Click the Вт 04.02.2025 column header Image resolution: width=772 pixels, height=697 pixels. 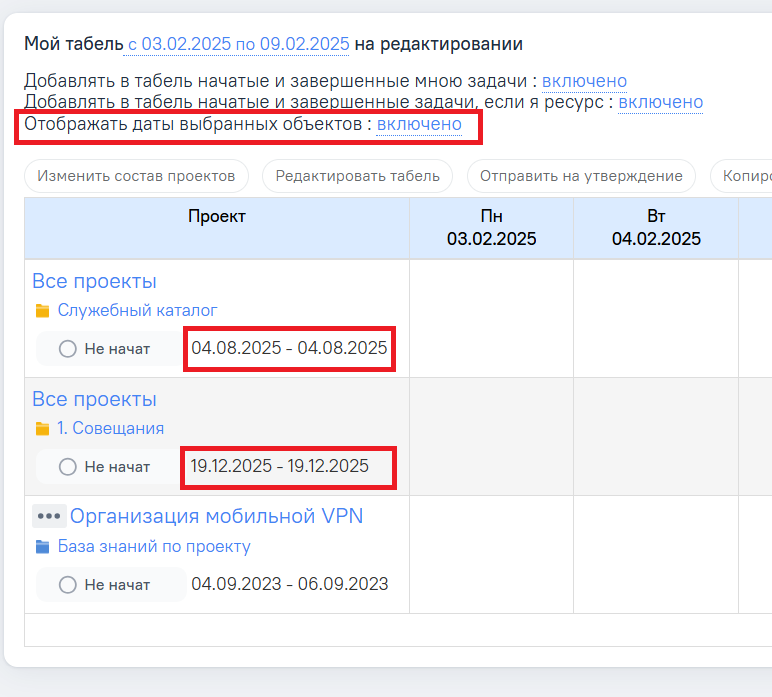[x=656, y=228]
